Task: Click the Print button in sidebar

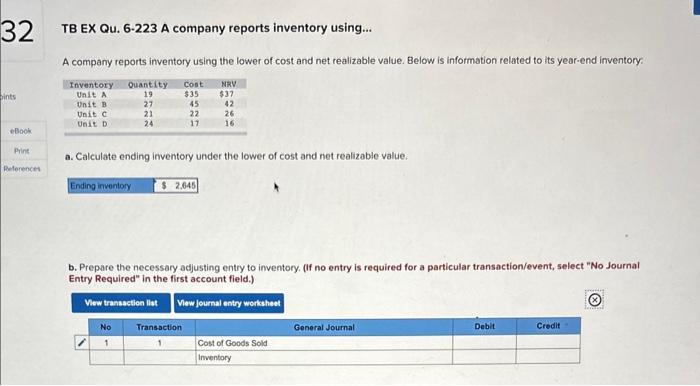Action: click(21, 151)
